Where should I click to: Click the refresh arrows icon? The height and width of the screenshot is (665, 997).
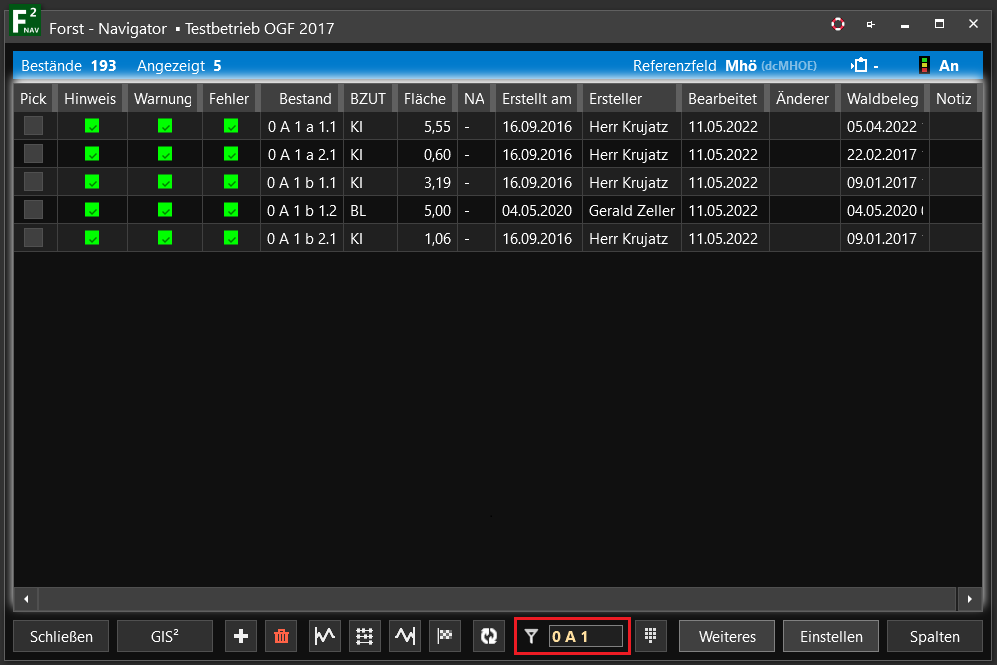pyautogui.click(x=489, y=636)
